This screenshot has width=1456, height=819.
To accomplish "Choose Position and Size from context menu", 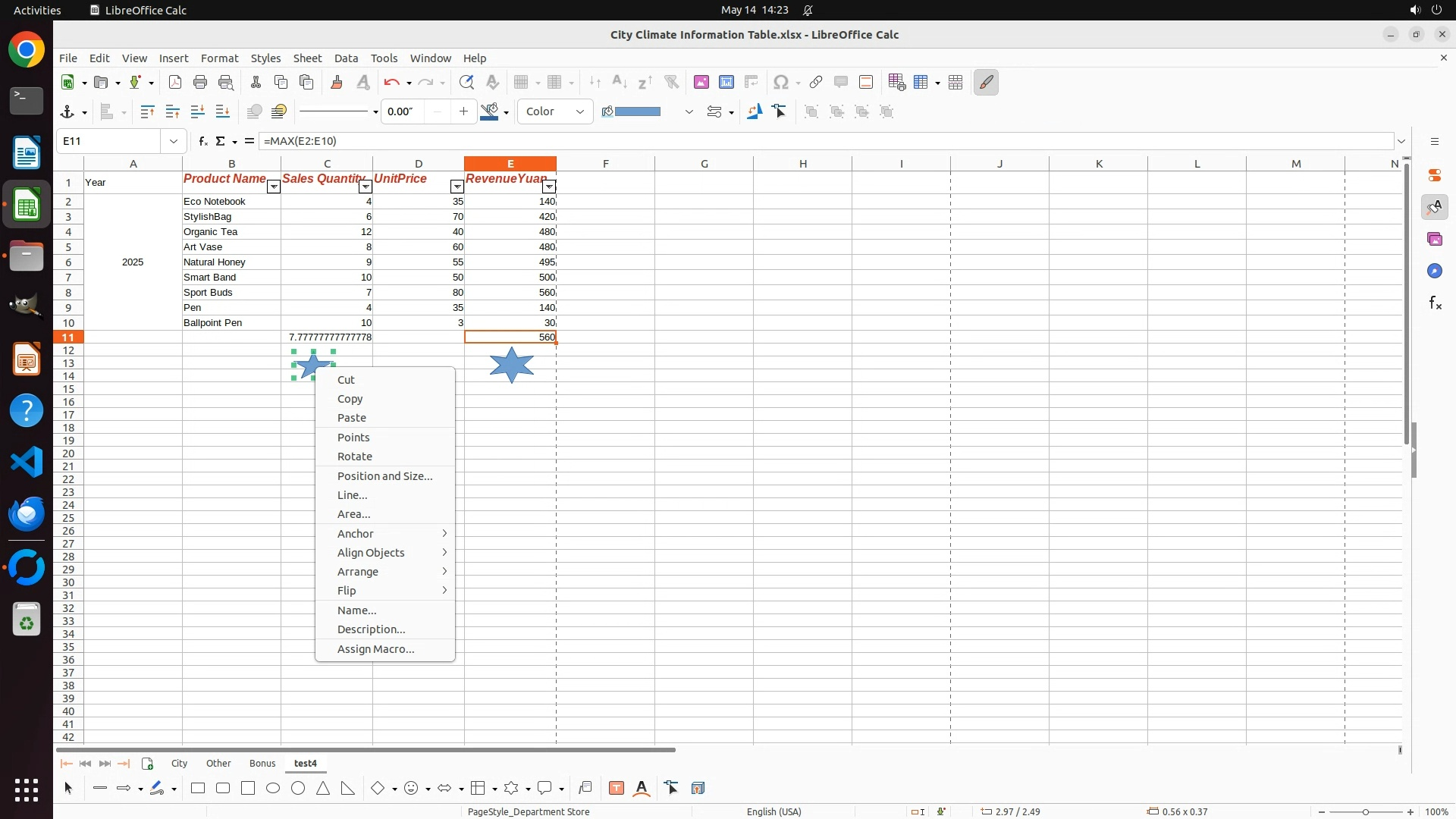I will coord(384,476).
